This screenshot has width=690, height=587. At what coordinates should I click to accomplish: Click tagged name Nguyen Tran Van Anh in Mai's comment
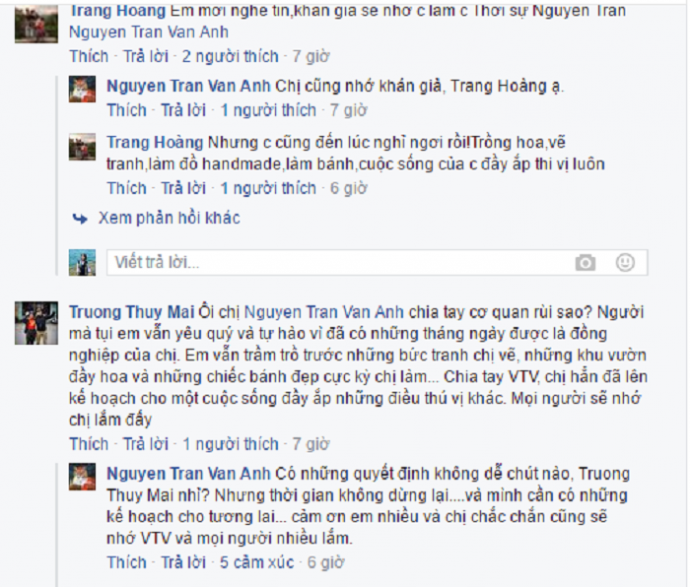pos(323,312)
